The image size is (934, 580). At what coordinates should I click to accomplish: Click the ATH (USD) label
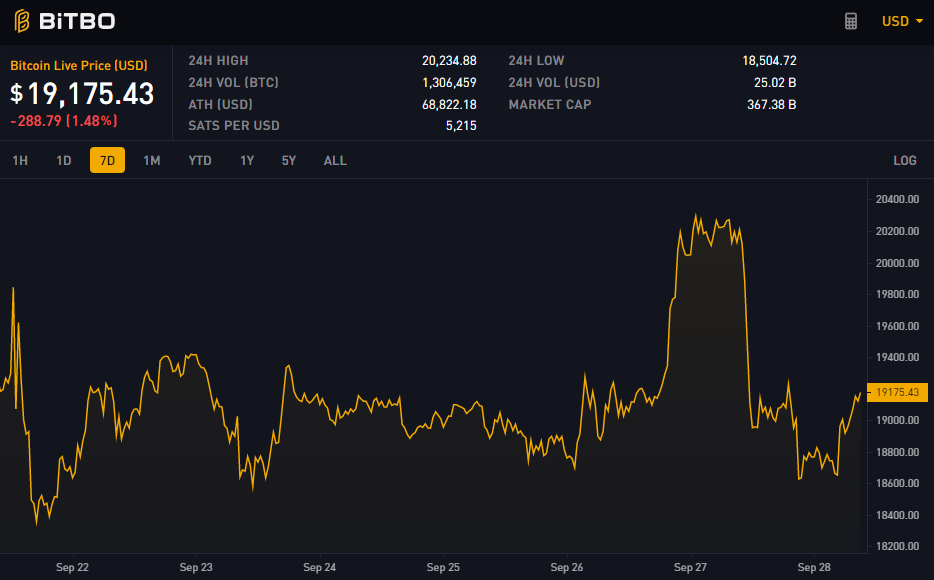[x=220, y=105]
